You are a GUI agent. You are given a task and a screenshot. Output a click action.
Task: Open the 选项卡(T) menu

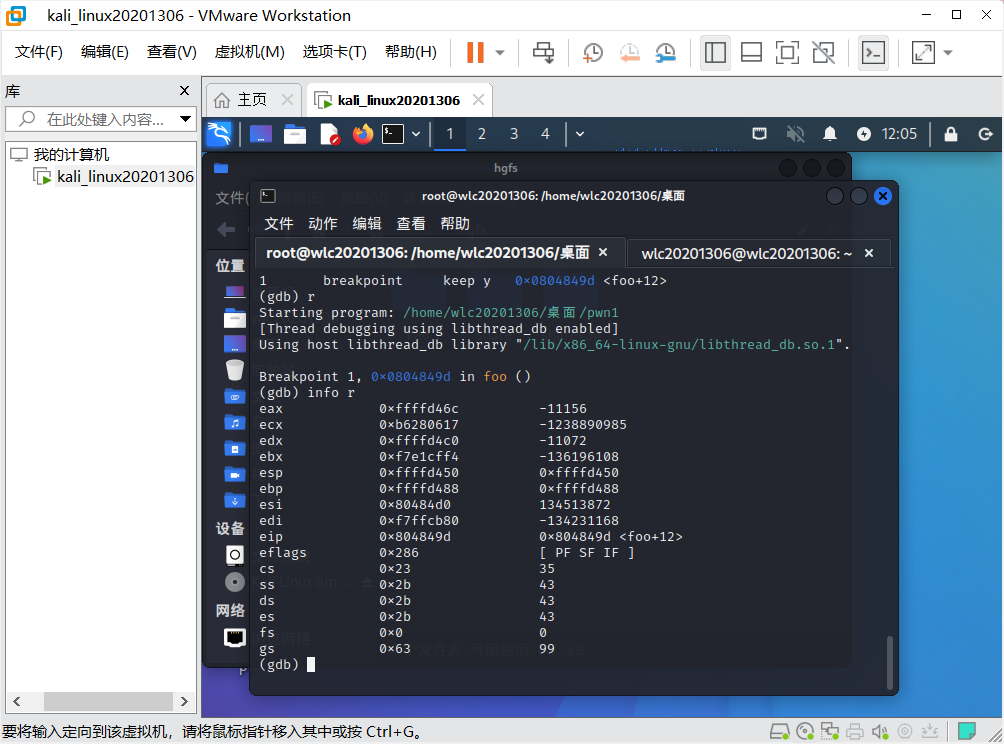point(334,52)
